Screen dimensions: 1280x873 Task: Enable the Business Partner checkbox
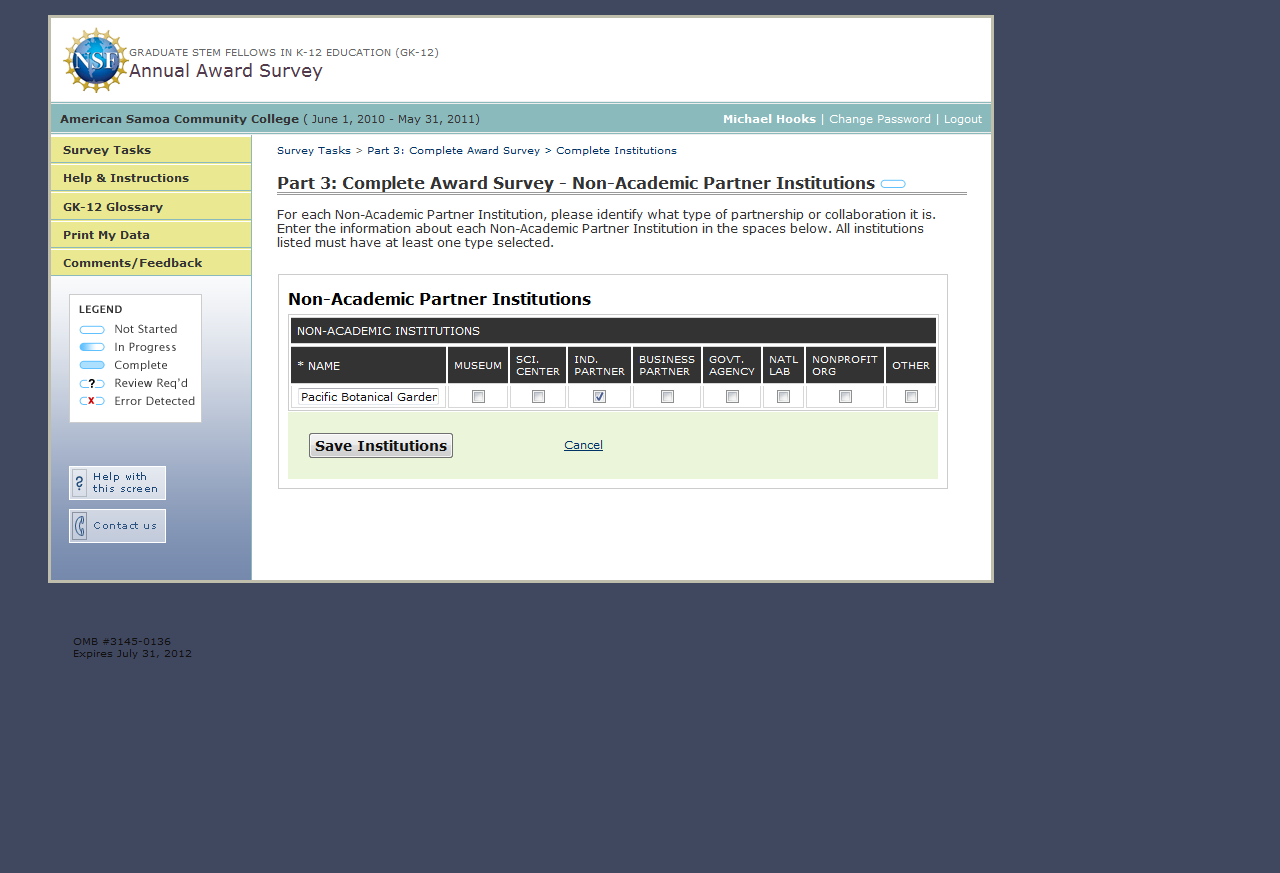click(x=667, y=397)
